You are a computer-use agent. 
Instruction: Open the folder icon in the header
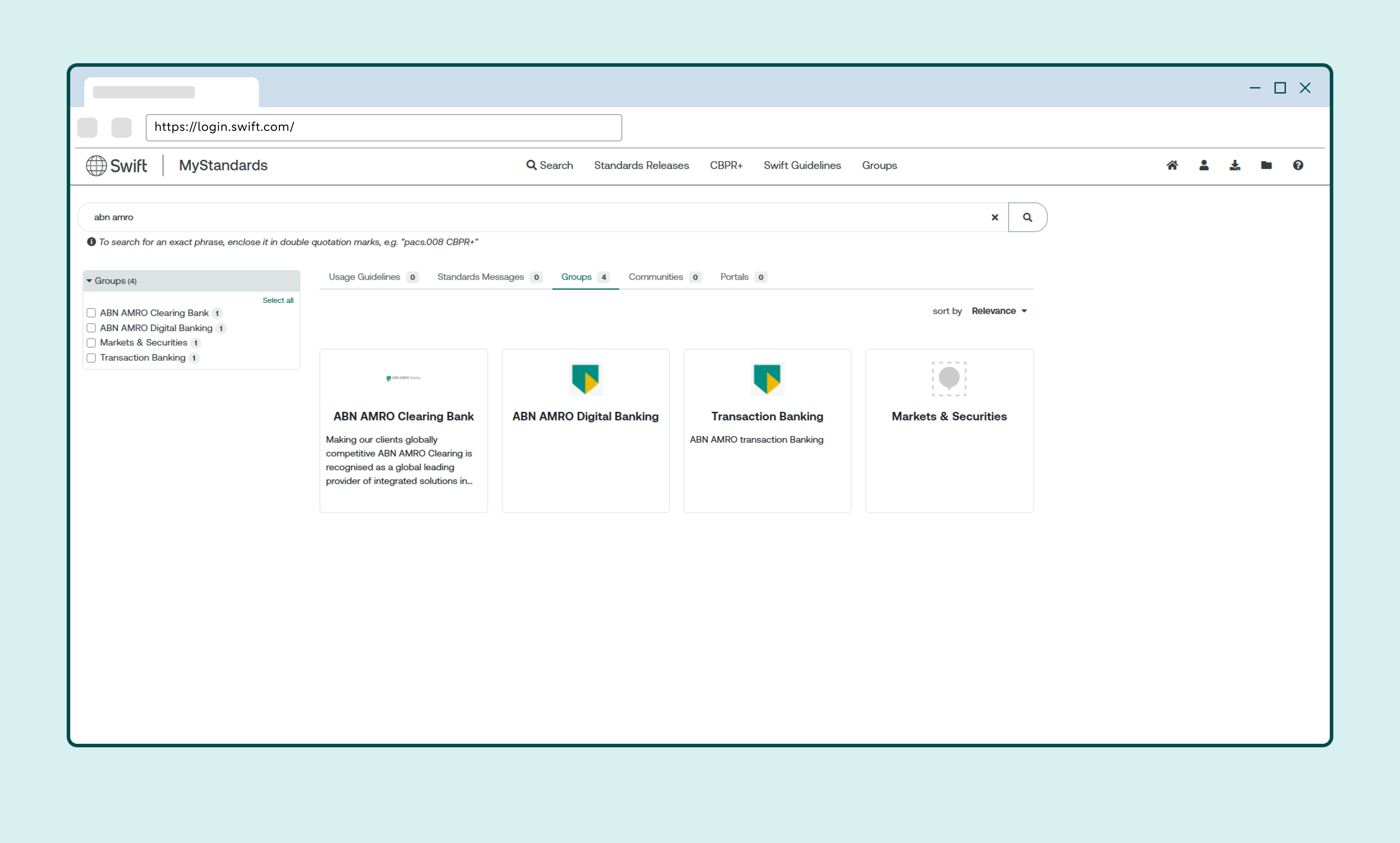pyautogui.click(x=1266, y=165)
